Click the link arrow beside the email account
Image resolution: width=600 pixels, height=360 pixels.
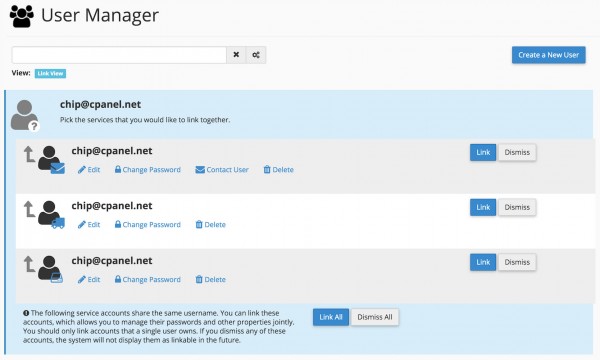[29, 154]
